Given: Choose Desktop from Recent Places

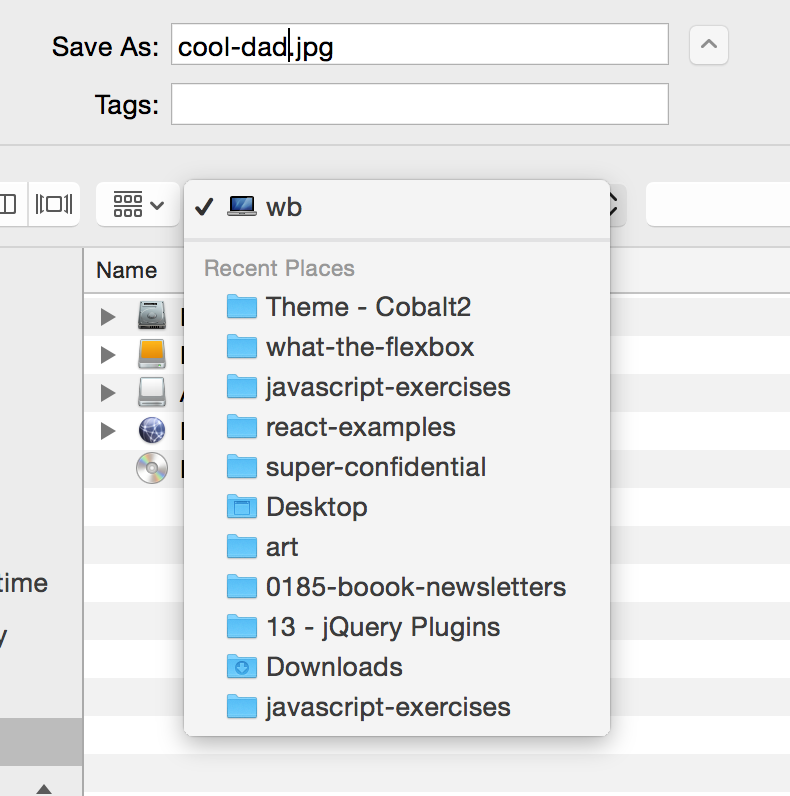Looking at the screenshot, I should coord(397,507).
